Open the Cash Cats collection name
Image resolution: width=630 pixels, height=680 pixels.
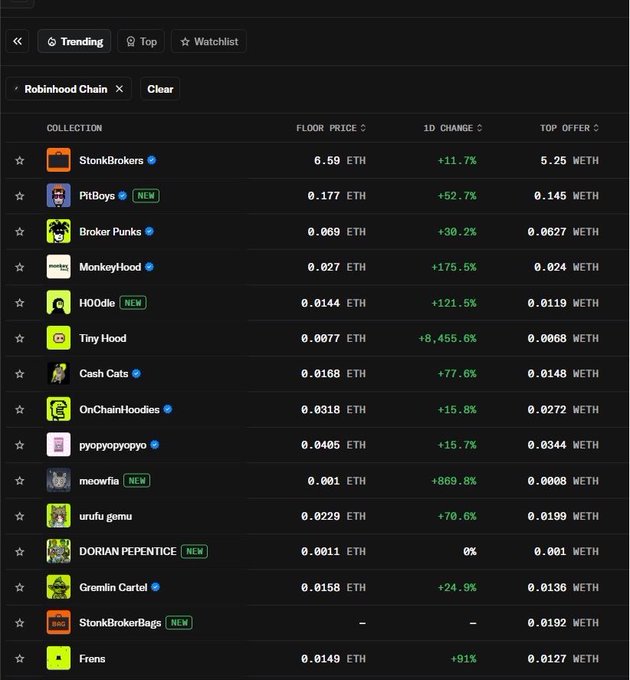[x=104, y=374]
